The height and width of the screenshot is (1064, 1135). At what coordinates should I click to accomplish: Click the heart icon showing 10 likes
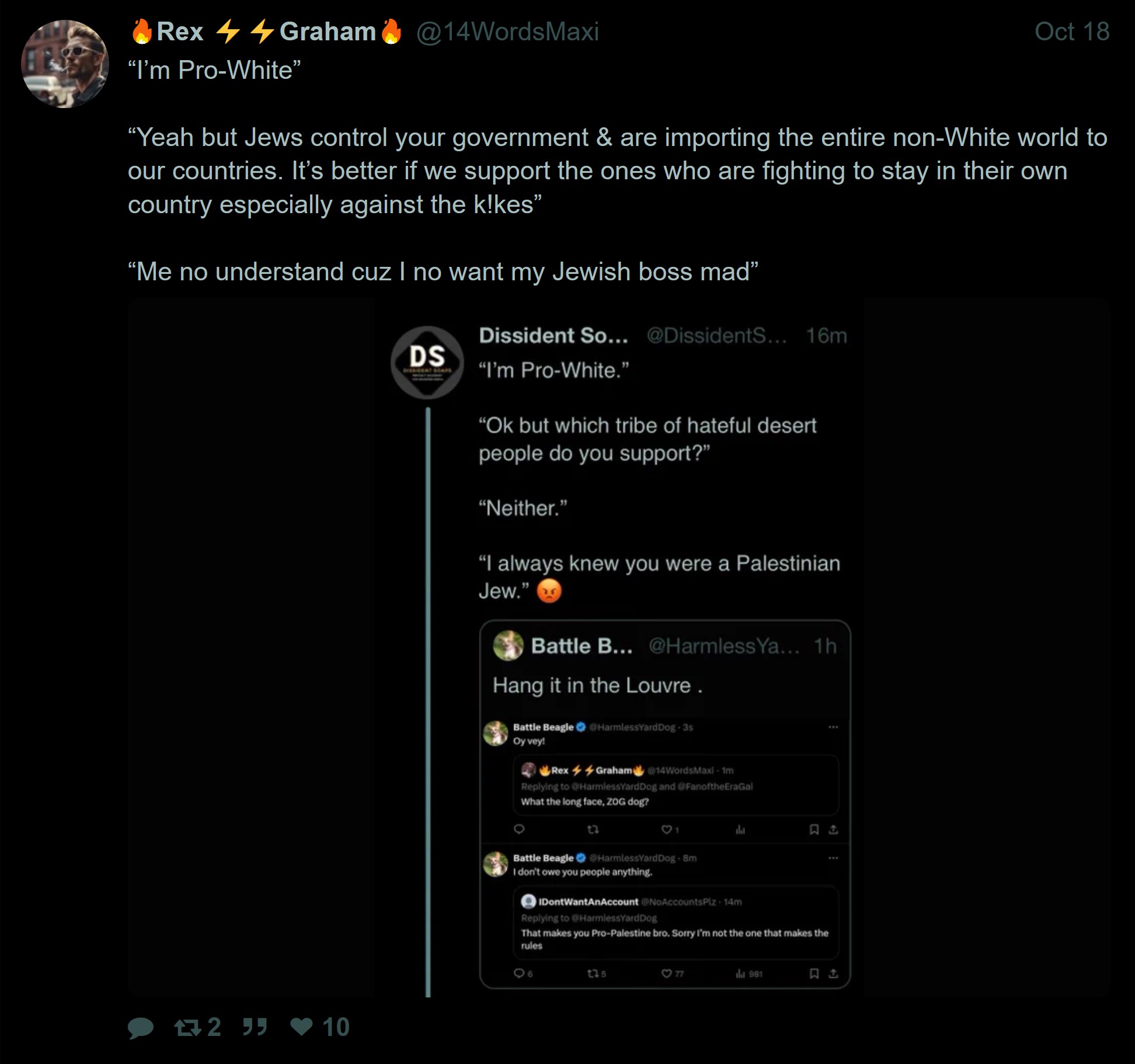(x=302, y=1027)
